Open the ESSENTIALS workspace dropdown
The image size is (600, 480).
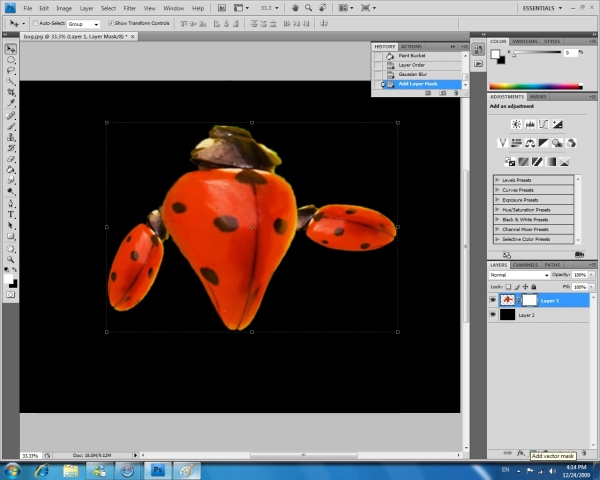[x=542, y=8]
